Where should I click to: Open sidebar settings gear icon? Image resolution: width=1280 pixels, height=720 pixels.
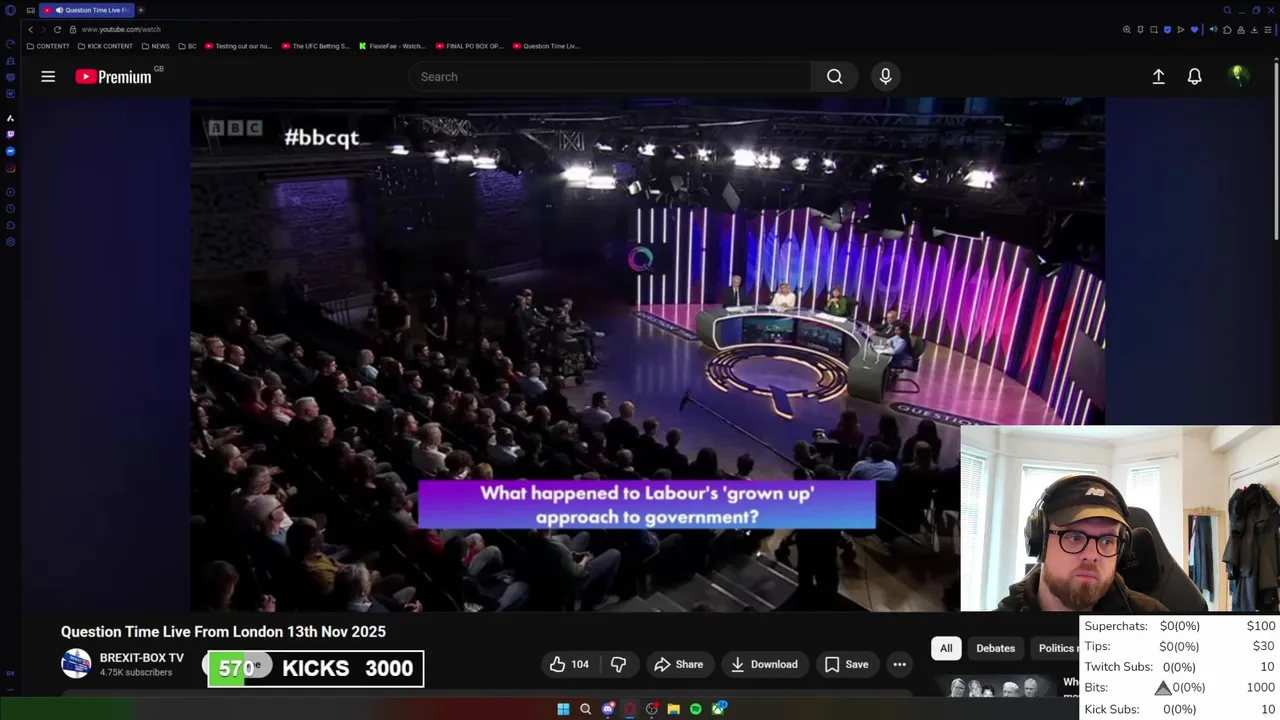click(x=10, y=242)
